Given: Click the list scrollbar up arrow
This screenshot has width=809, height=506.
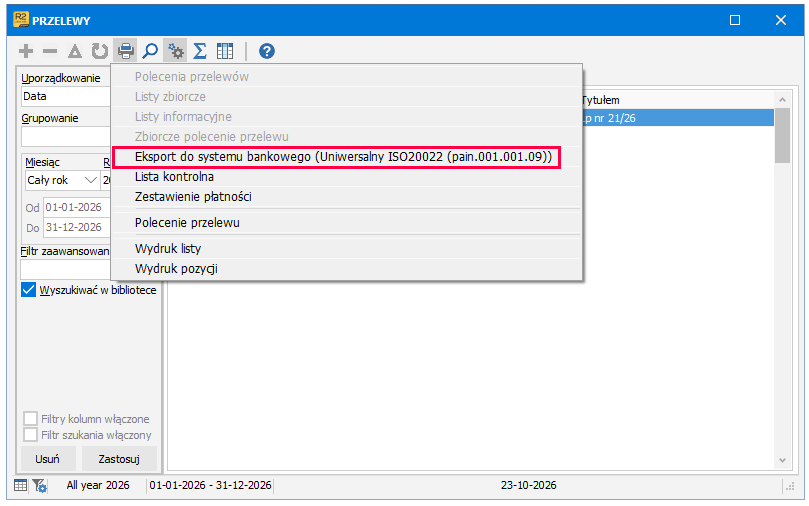Looking at the screenshot, I should click(x=782, y=100).
